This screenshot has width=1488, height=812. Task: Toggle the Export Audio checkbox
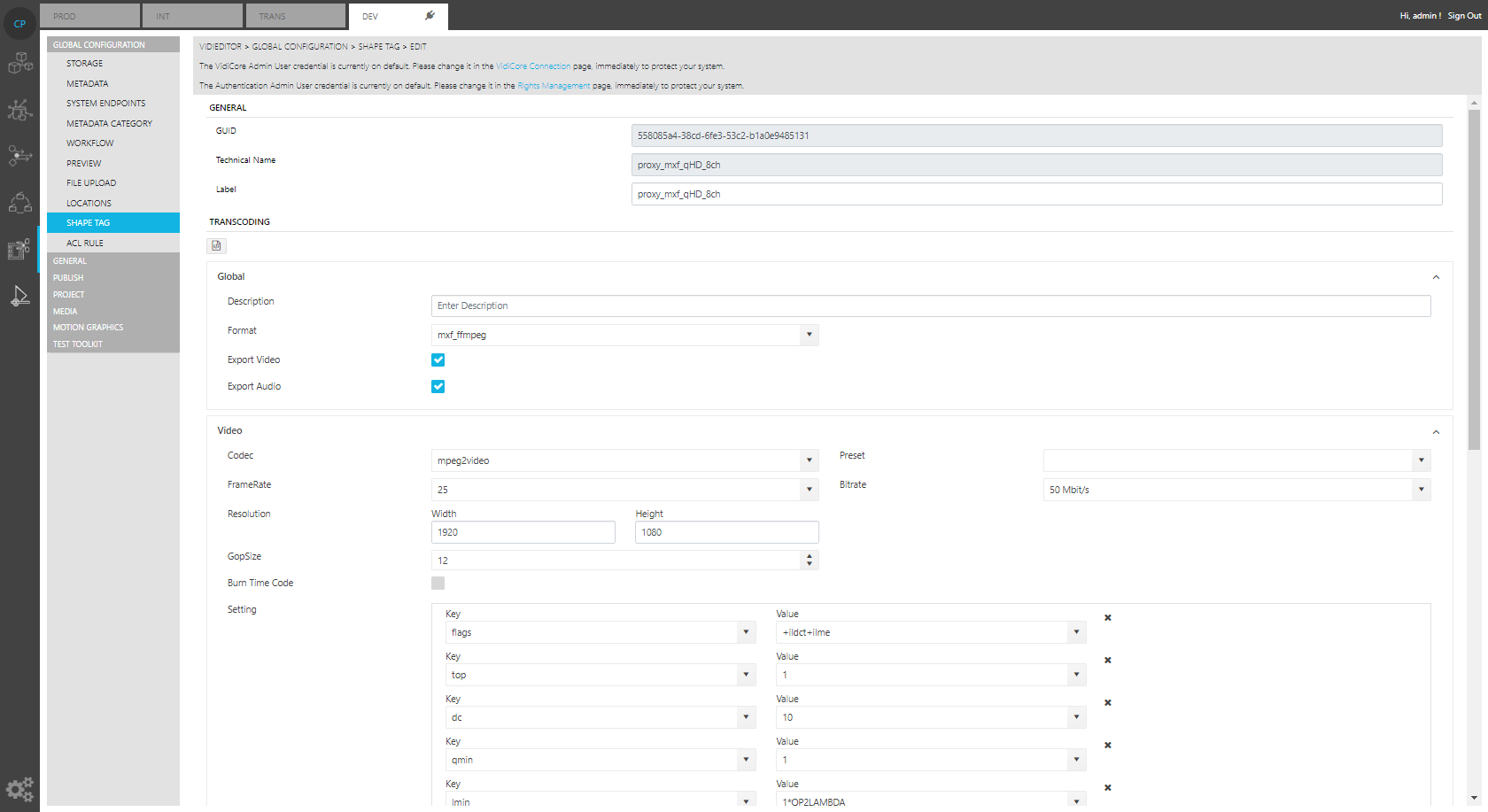438,386
